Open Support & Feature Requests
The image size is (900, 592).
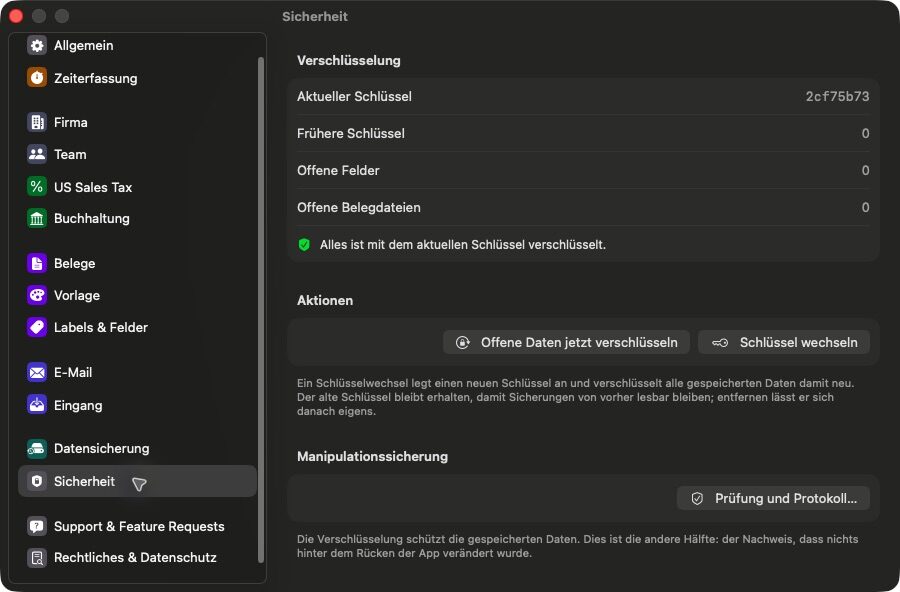tap(137, 526)
